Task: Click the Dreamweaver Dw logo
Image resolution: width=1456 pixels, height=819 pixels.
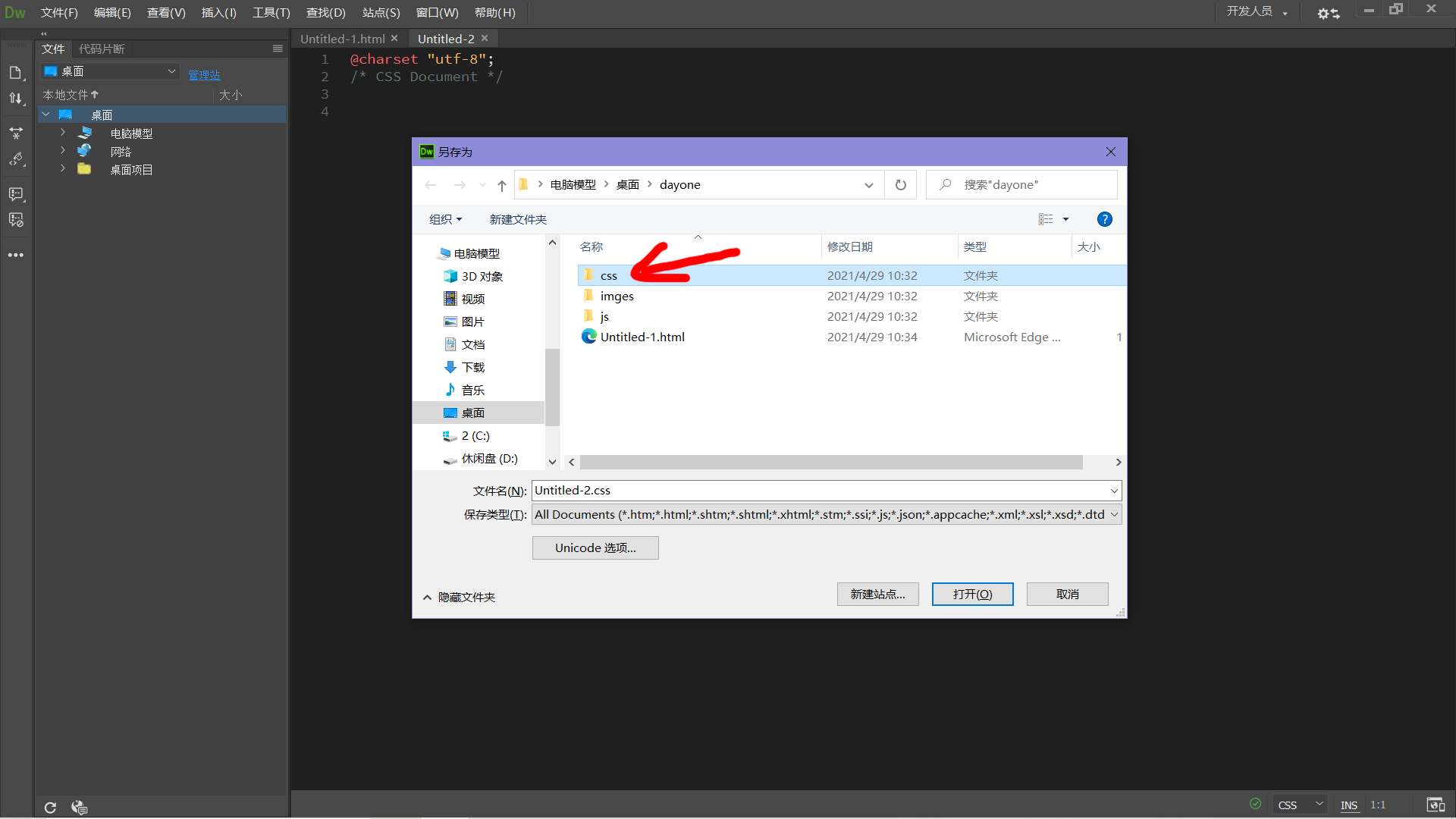Action: pos(15,13)
